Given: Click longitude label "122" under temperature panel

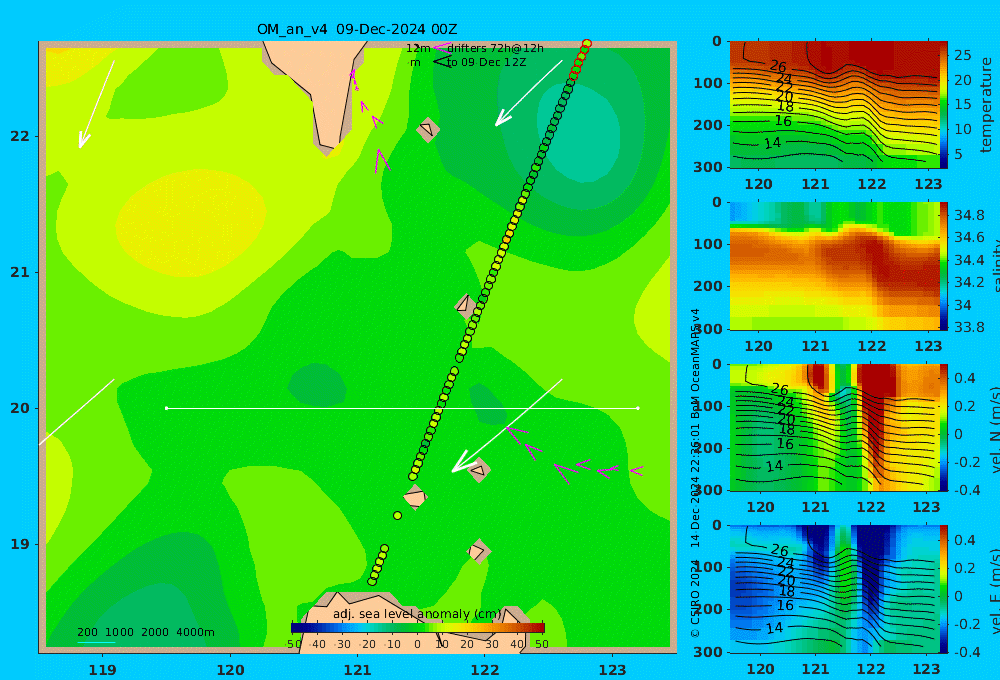Looking at the screenshot, I should [x=872, y=184].
